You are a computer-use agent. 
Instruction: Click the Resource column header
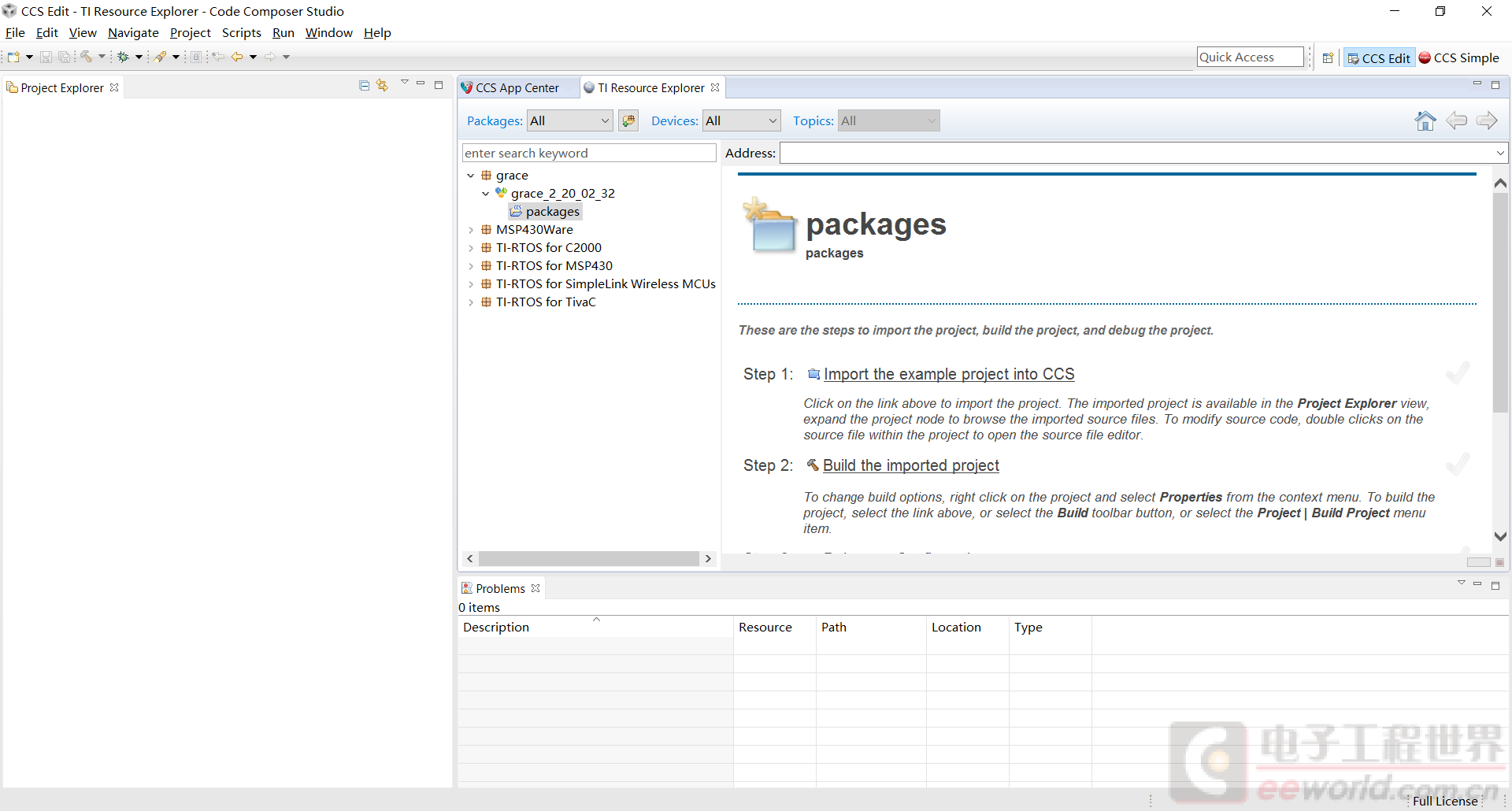pos(775,627)
